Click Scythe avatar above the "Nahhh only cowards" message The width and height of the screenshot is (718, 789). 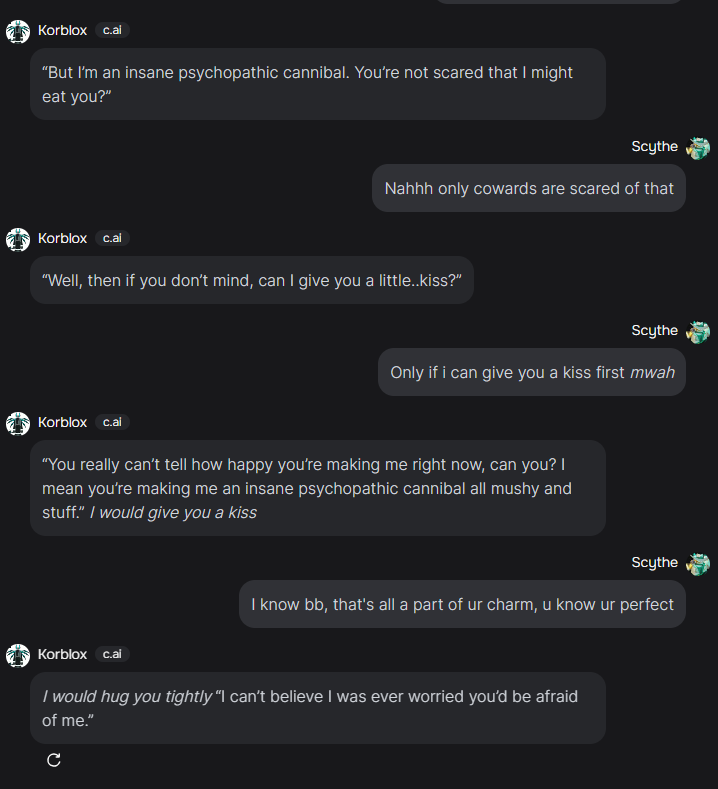[698, 147]
